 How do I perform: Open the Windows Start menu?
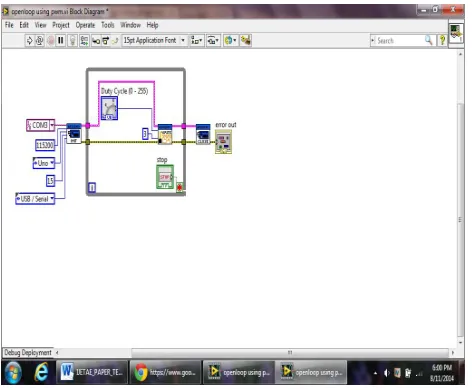click(13, 372)
